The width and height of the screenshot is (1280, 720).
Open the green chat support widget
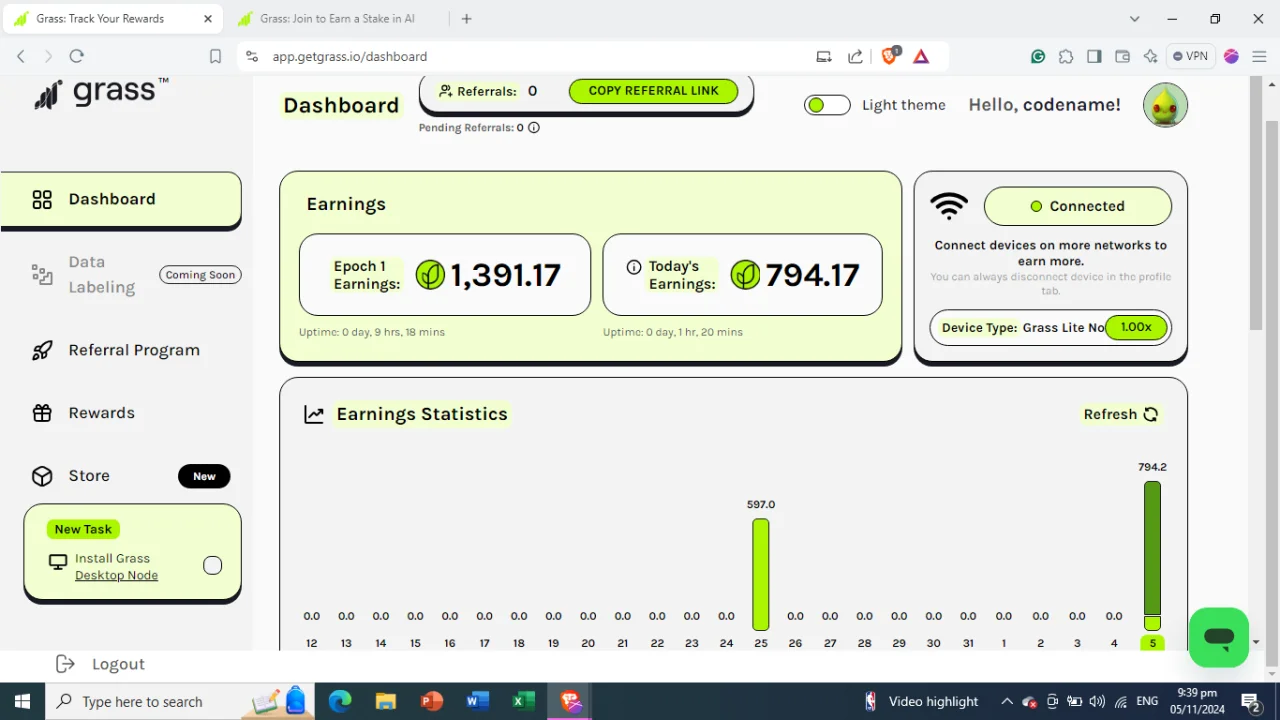(1219, 637)
